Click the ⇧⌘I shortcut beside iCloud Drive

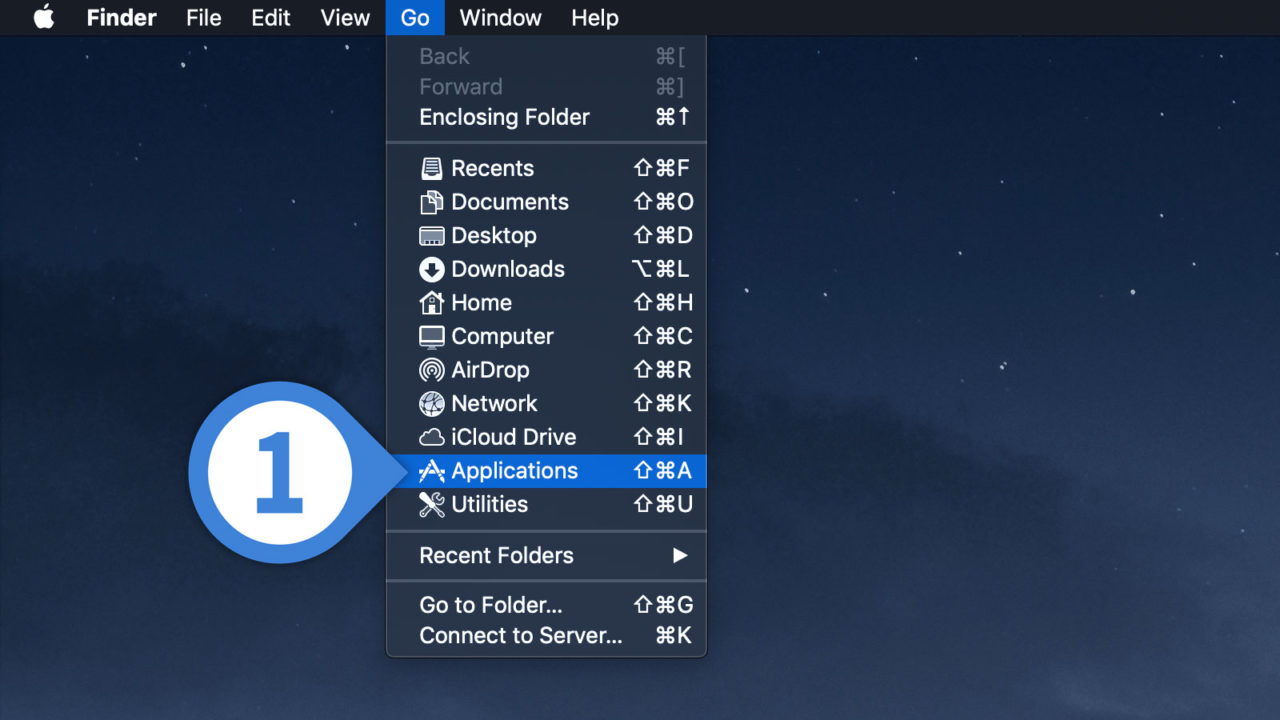click(659, 437)
